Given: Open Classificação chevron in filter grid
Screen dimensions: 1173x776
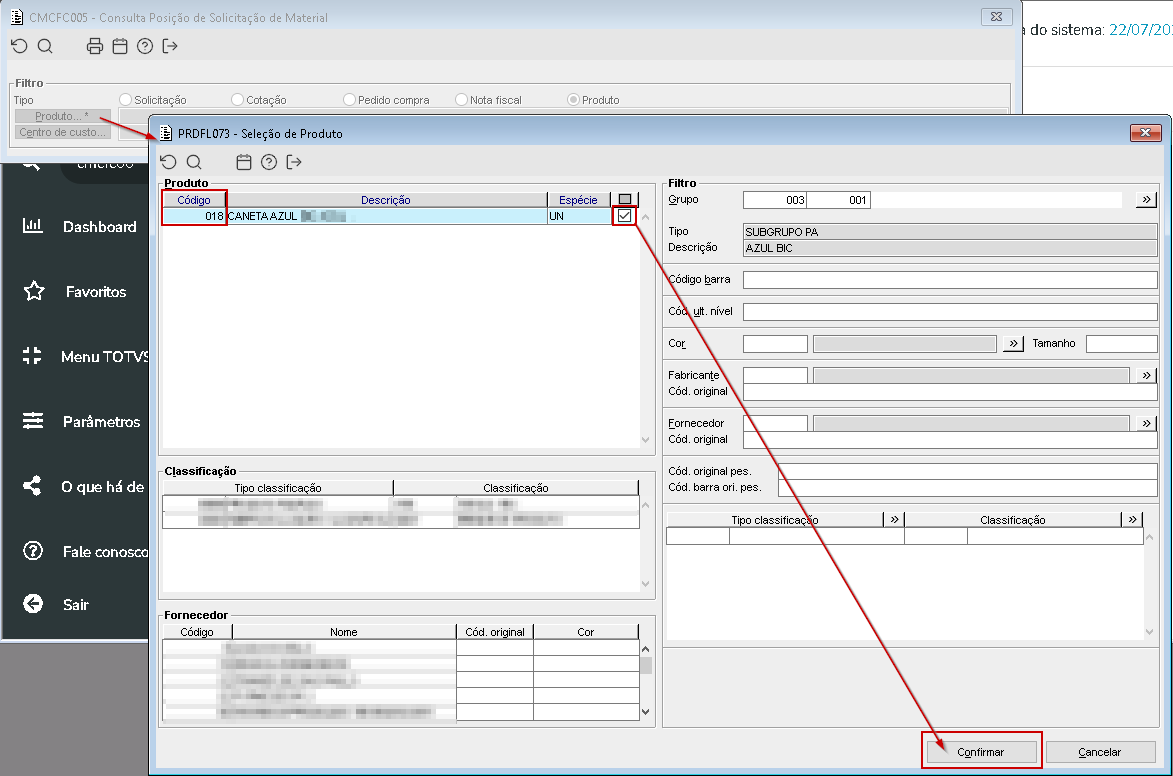Looking at the screenshot, I should [1133, 519].
